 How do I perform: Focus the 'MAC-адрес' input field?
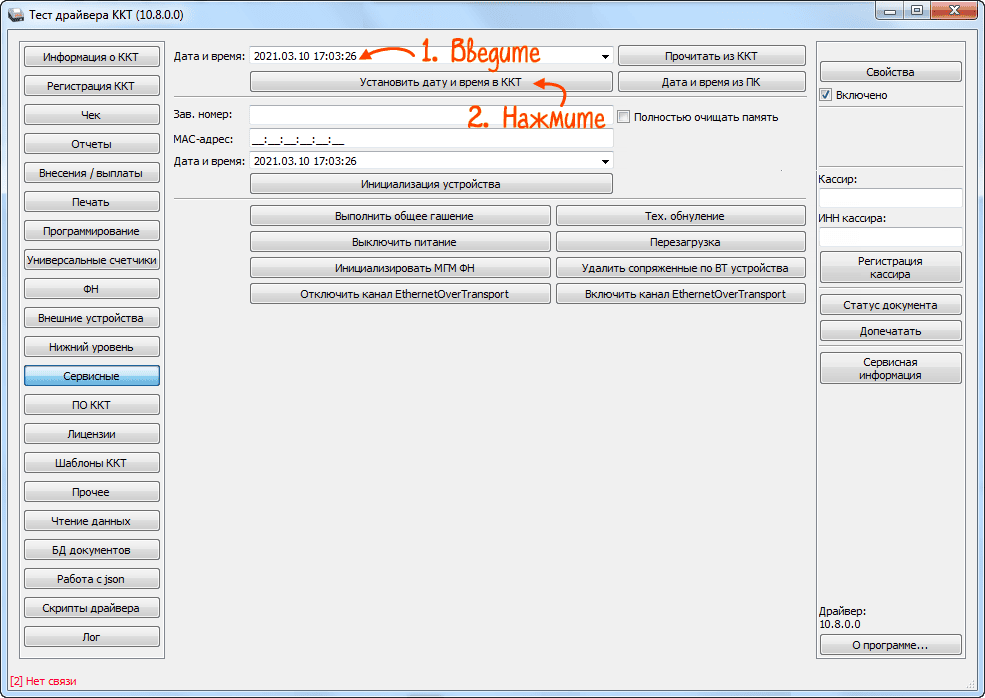(x=430, y=139)
